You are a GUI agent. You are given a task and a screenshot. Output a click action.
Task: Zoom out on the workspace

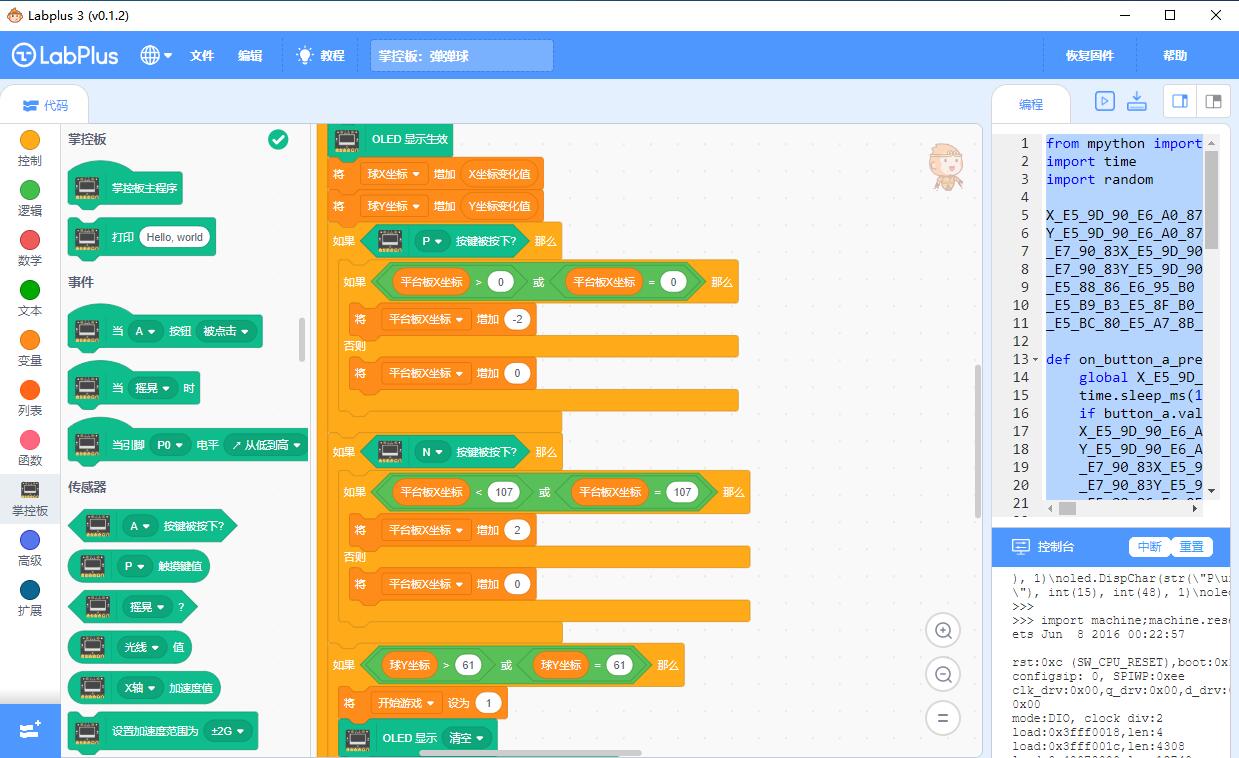[x=942, y=674]
